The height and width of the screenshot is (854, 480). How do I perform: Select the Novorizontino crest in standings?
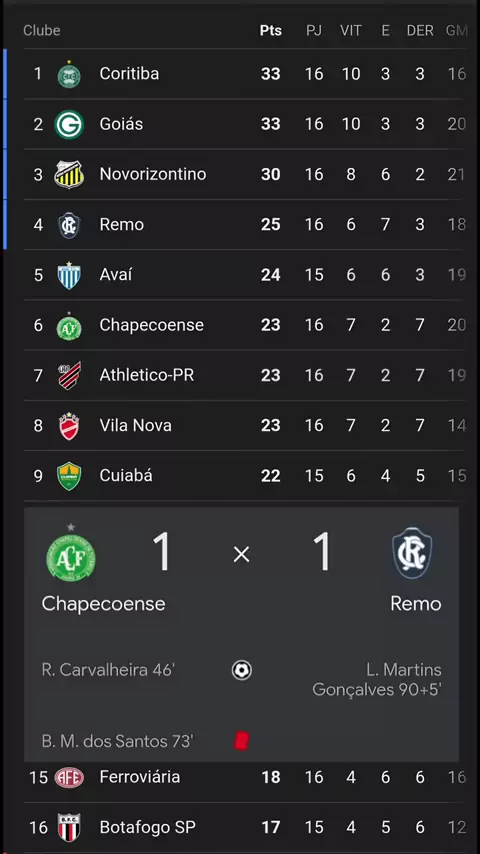pos(69,174)
